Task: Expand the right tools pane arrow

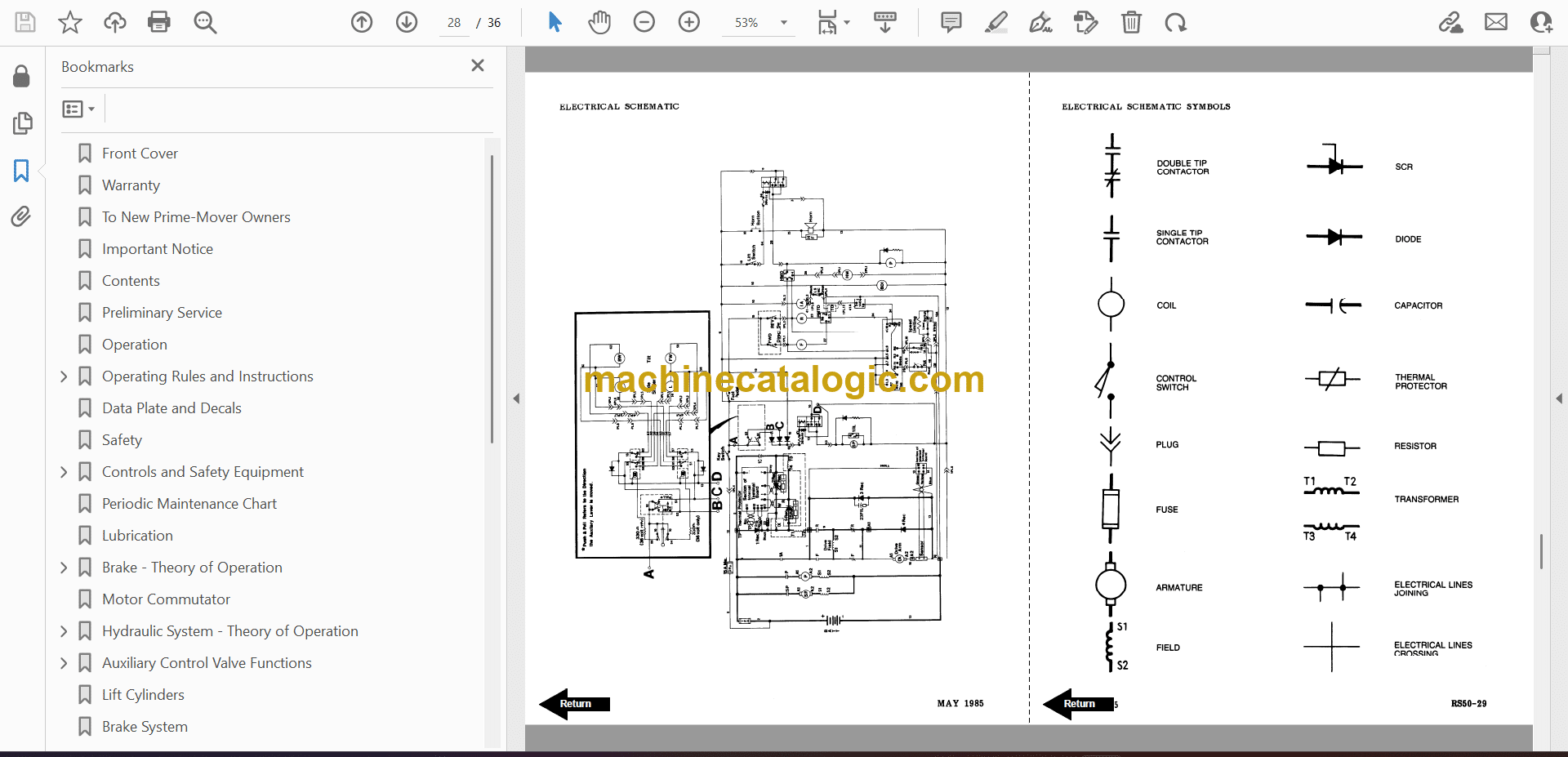Action: [x=1559, y=399]
